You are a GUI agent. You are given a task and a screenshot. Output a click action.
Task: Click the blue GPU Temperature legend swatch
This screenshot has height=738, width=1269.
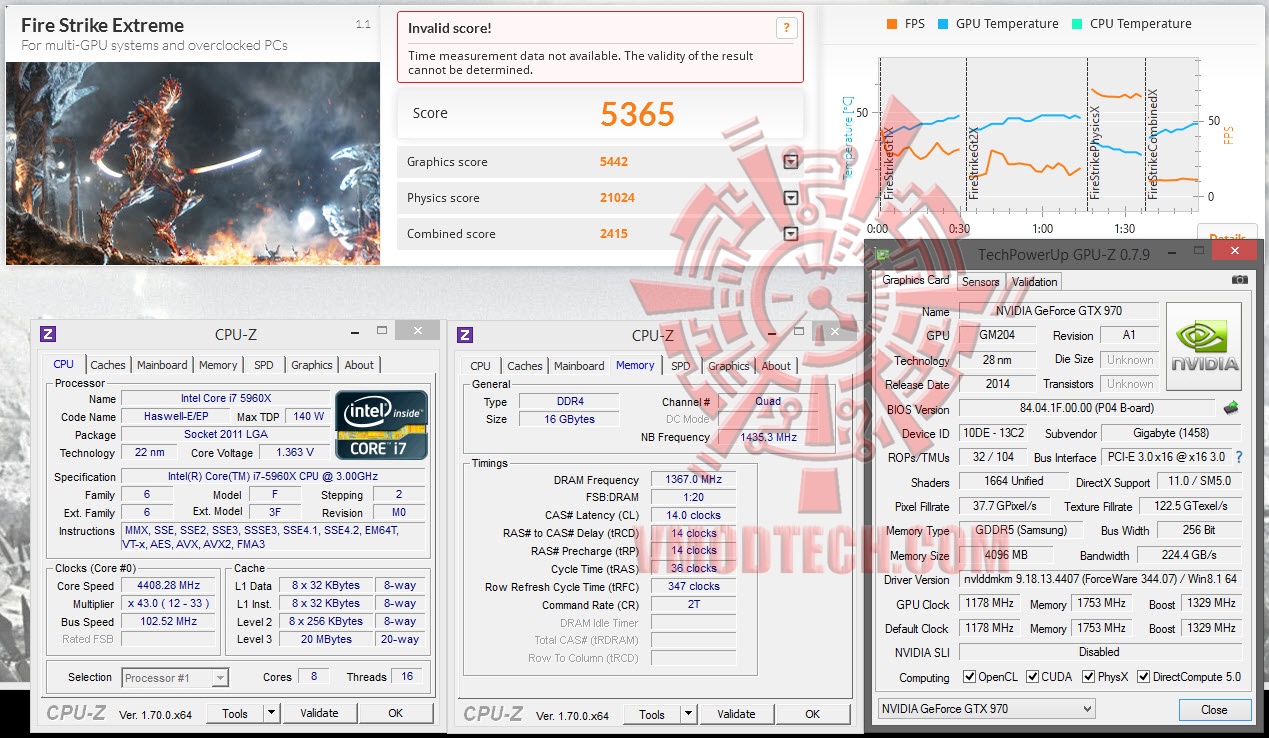pyautogui.click(x=943, y=24)
